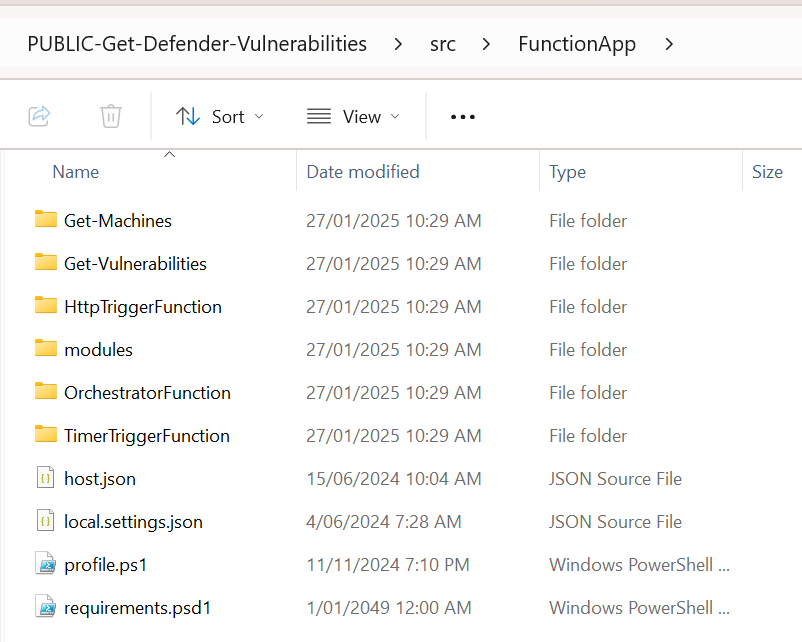Click date 11/11/2024 7:10 PM cell
802x642 pixels.
(x=388, y=565)
